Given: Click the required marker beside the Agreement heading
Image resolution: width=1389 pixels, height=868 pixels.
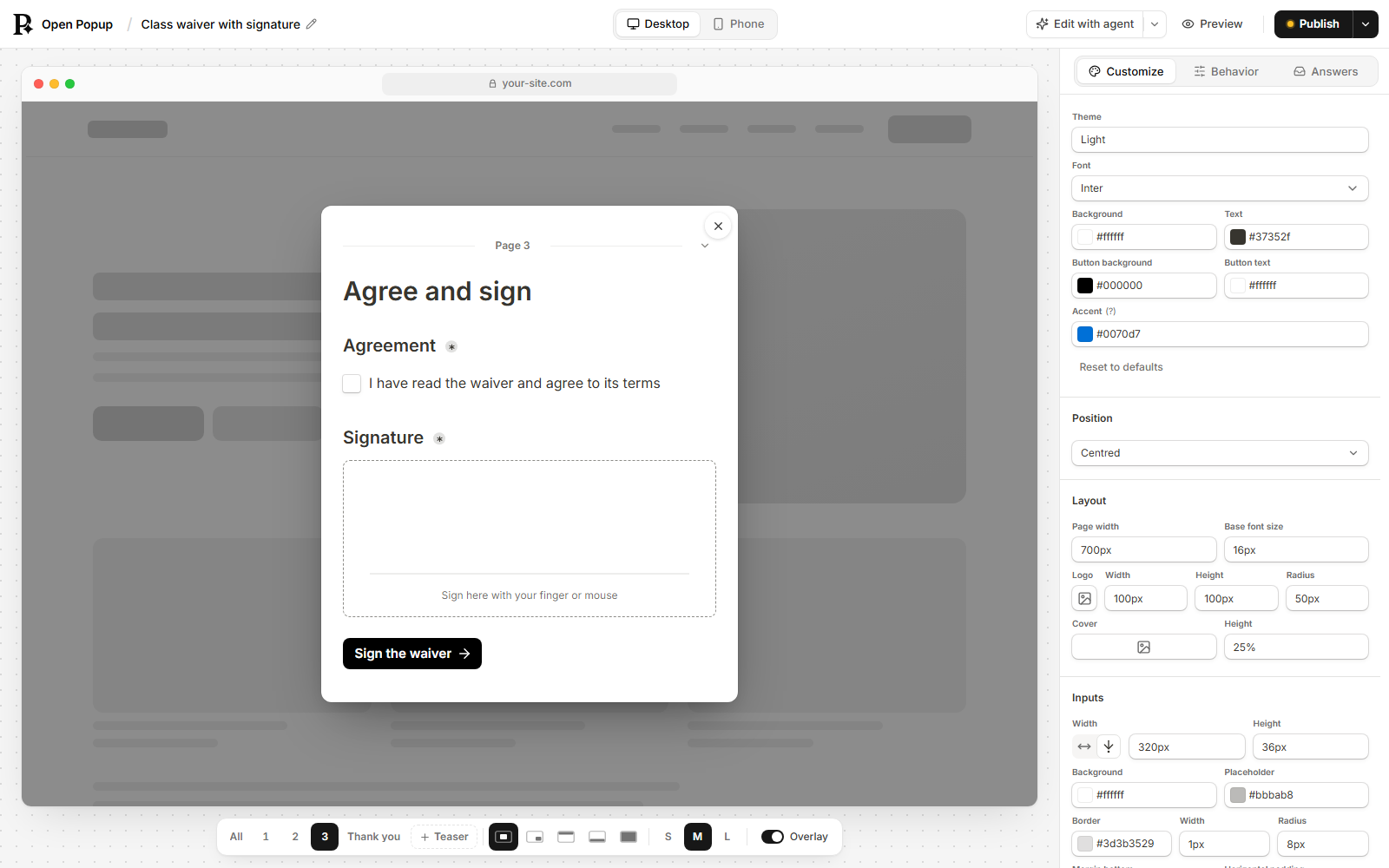Looking at the screenshot, I should (x=451, y=346).
